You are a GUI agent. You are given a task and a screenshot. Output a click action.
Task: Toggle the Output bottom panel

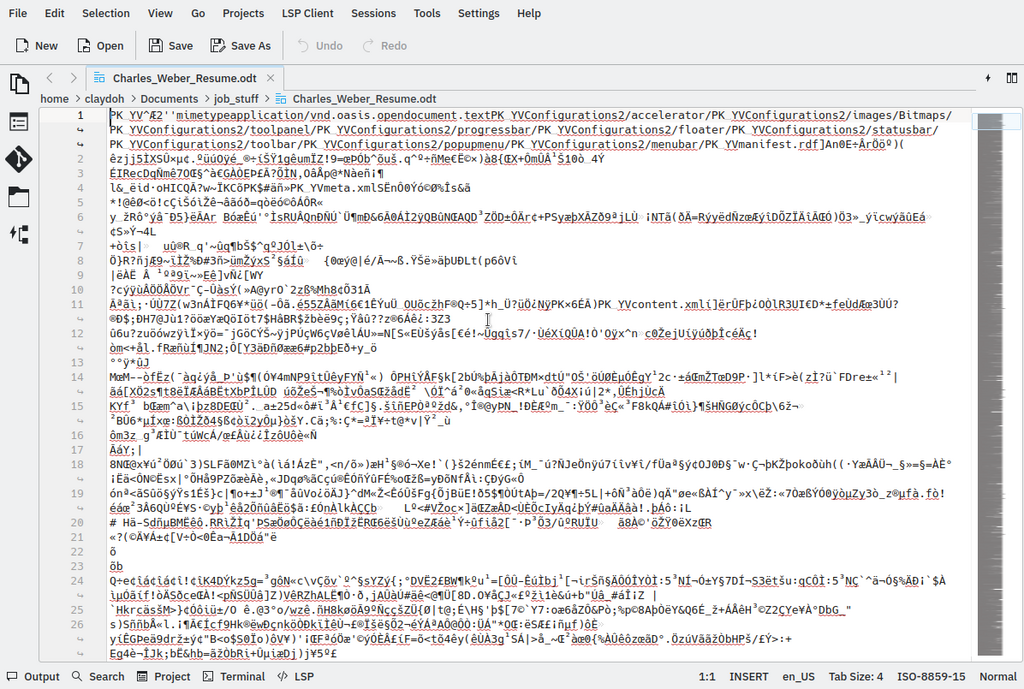[33, 677]
